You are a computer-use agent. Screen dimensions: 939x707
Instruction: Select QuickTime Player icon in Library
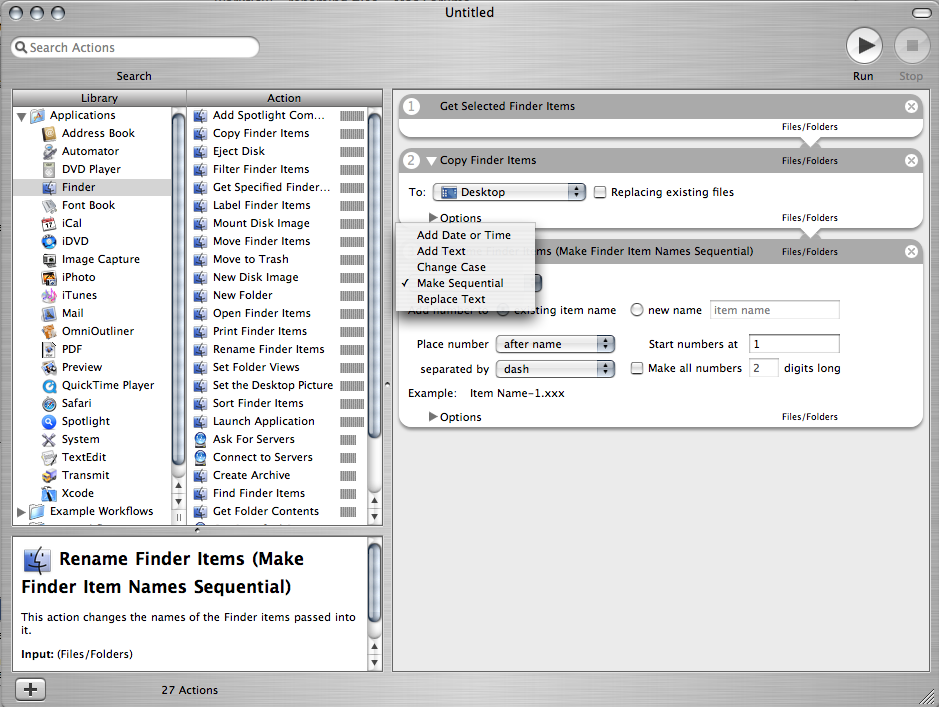[x=49, y=386]
